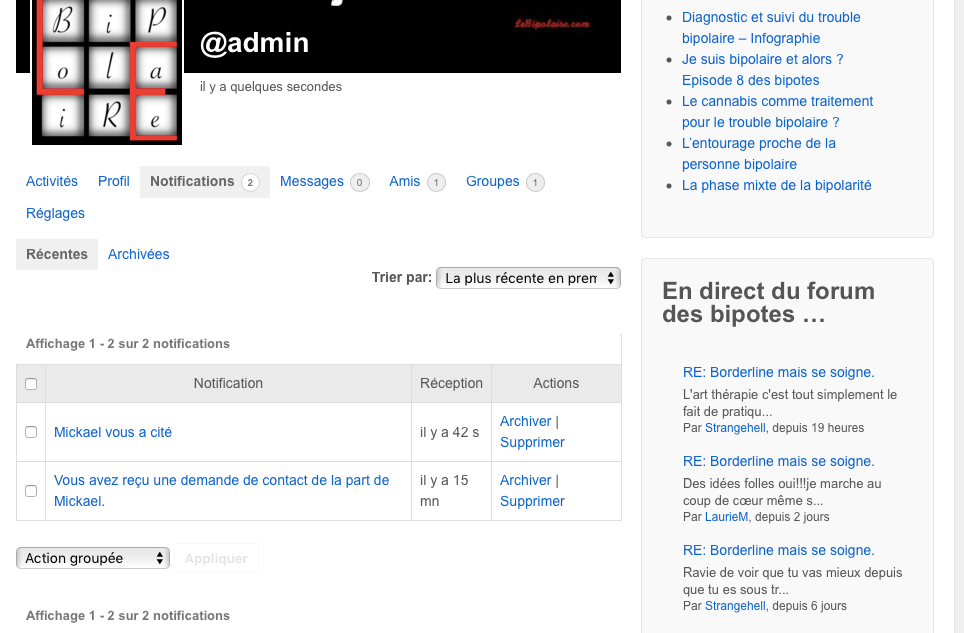Viewport: 964px width, 633px height.
Task: Click the disabled Appliquer button
Action: pos(216,558)
